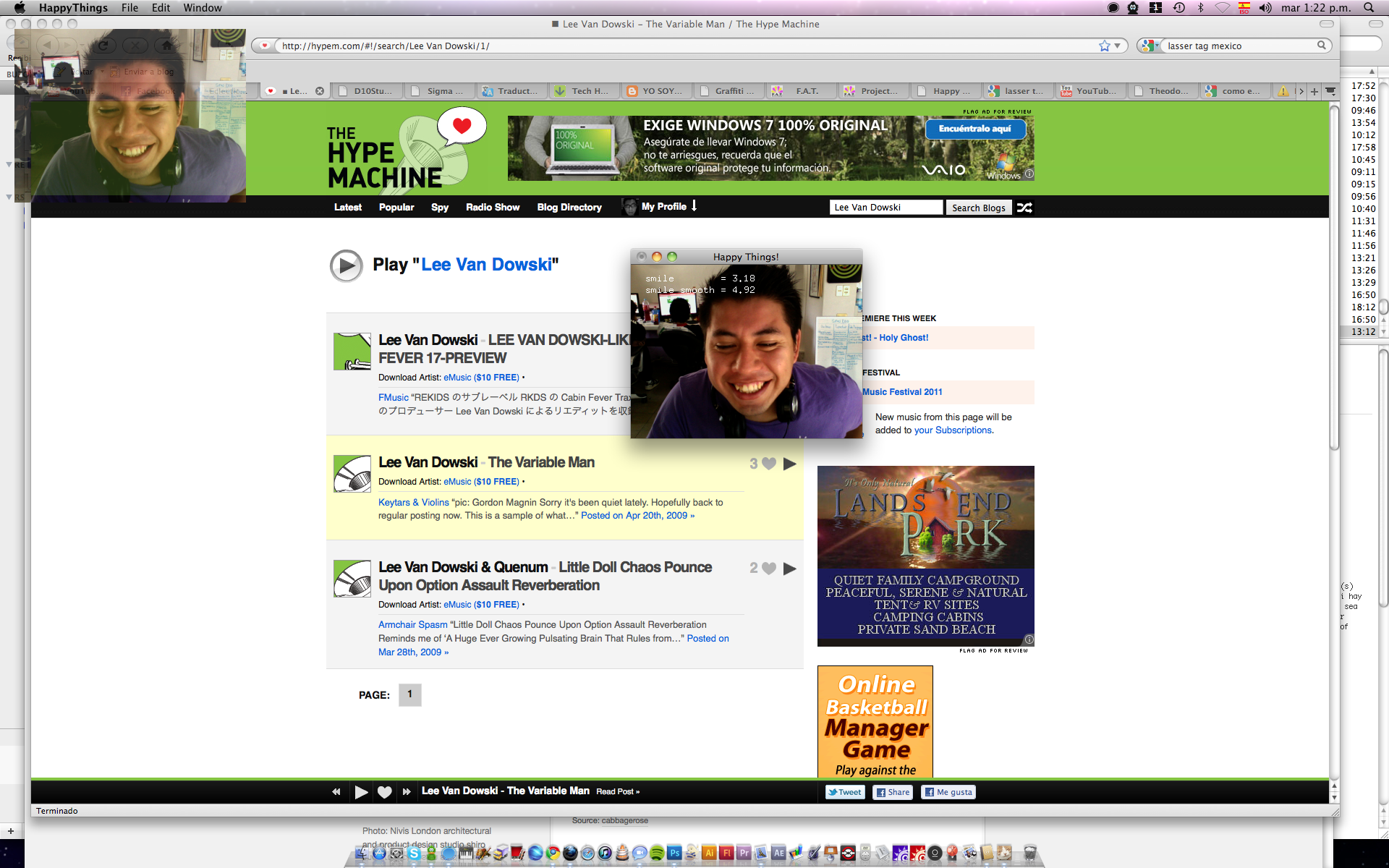
Task: Open the Popular section
Action: click(x=396, y=207)
